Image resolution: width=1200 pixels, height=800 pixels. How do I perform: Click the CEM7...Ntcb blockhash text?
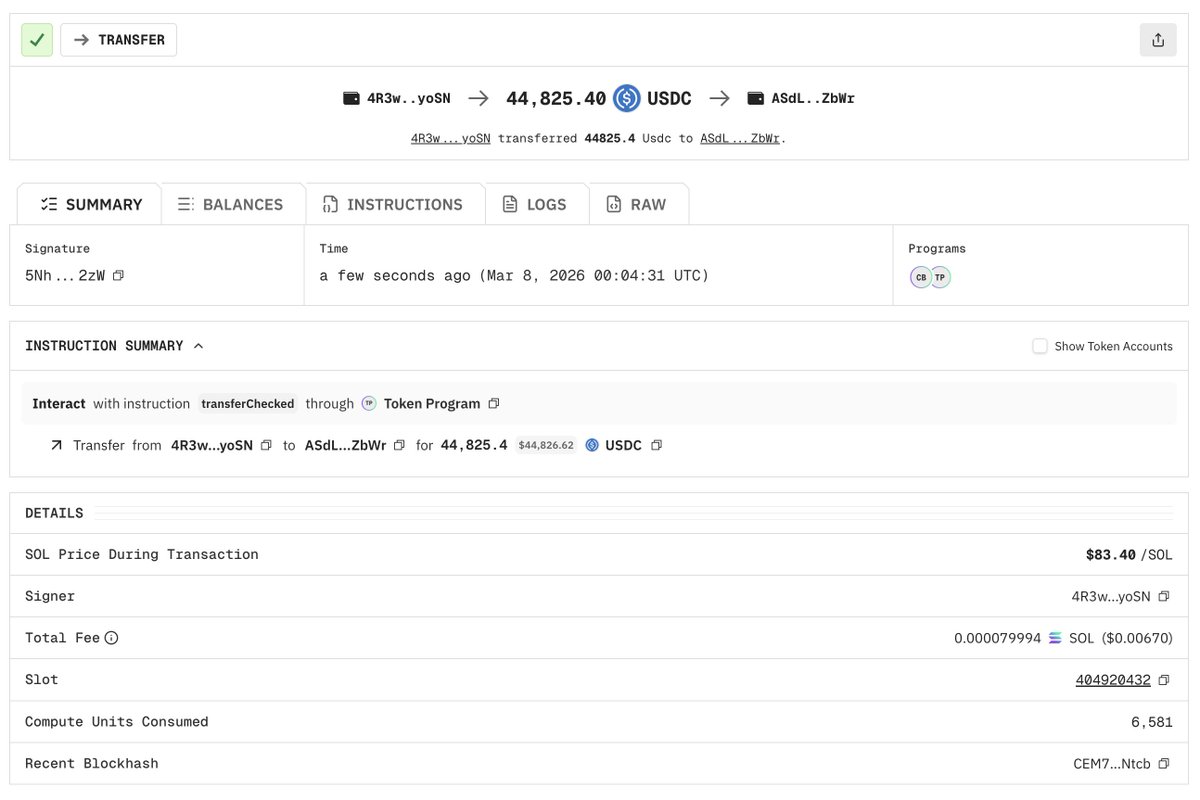click(1112, 763)
